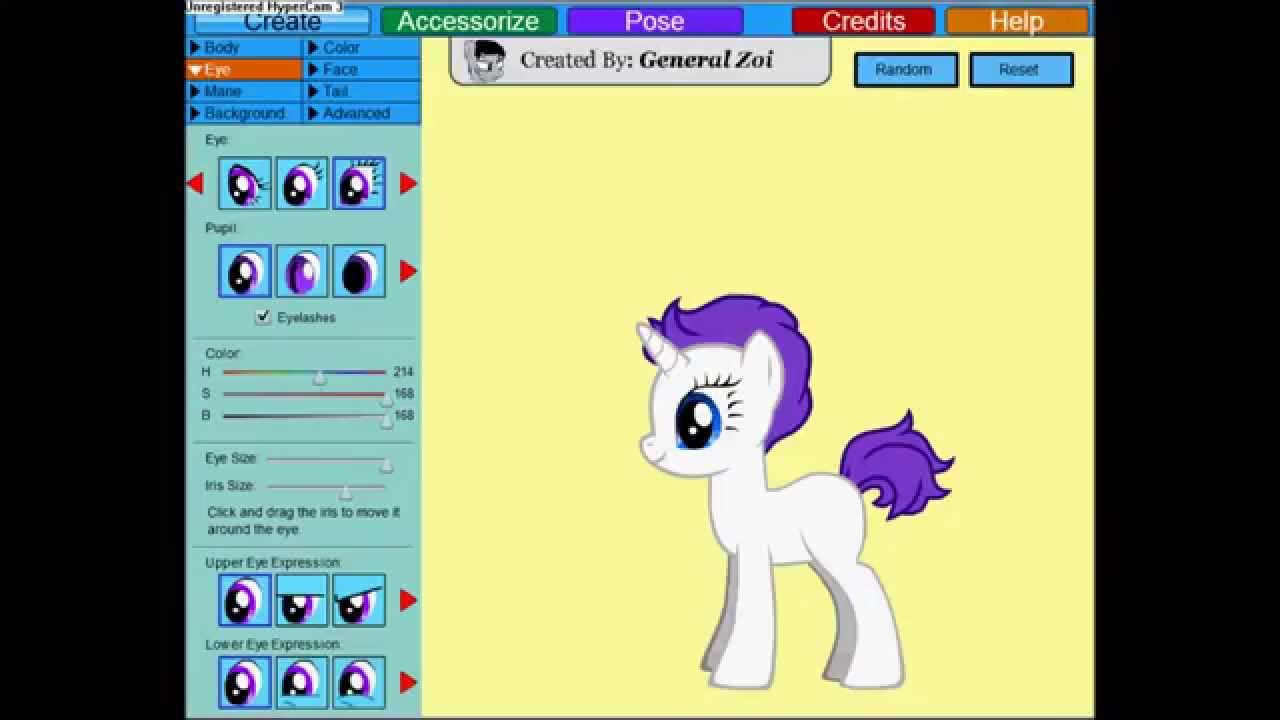Image resolution: width=1280 pixels, height=720 pixels.
Task: Switch to the Pose tab
Action: pos(655,21)
